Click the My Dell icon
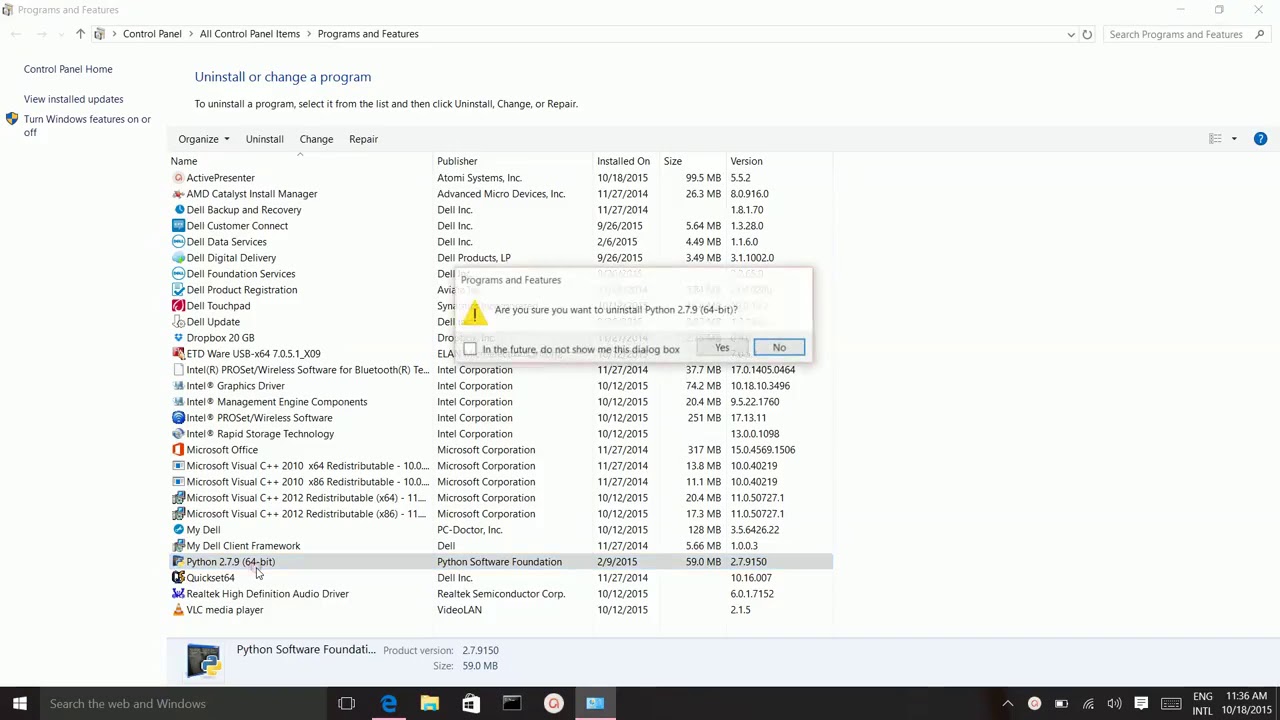The image size is (1280, 720). click(x=178, y=530)
